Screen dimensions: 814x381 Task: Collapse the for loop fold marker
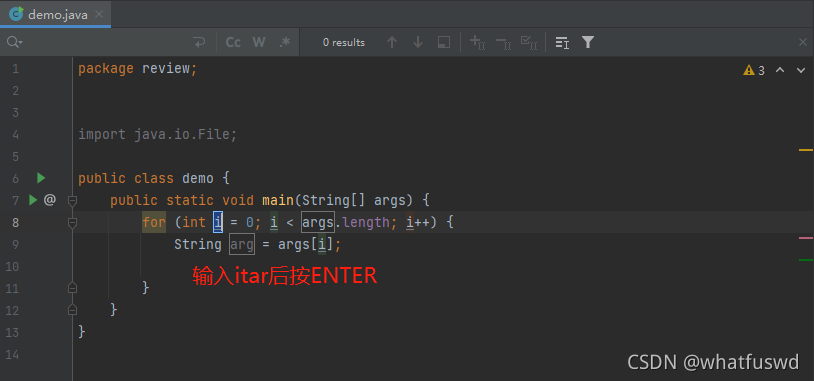(x=72, y=223)
